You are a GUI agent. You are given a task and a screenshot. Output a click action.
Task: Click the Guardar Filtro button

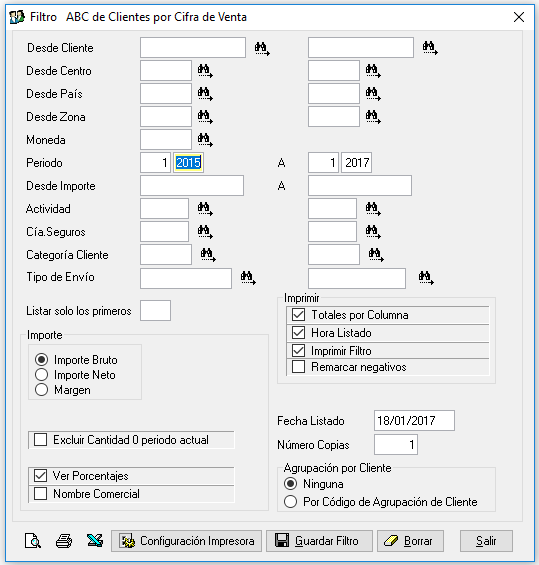tap(319, 541)
